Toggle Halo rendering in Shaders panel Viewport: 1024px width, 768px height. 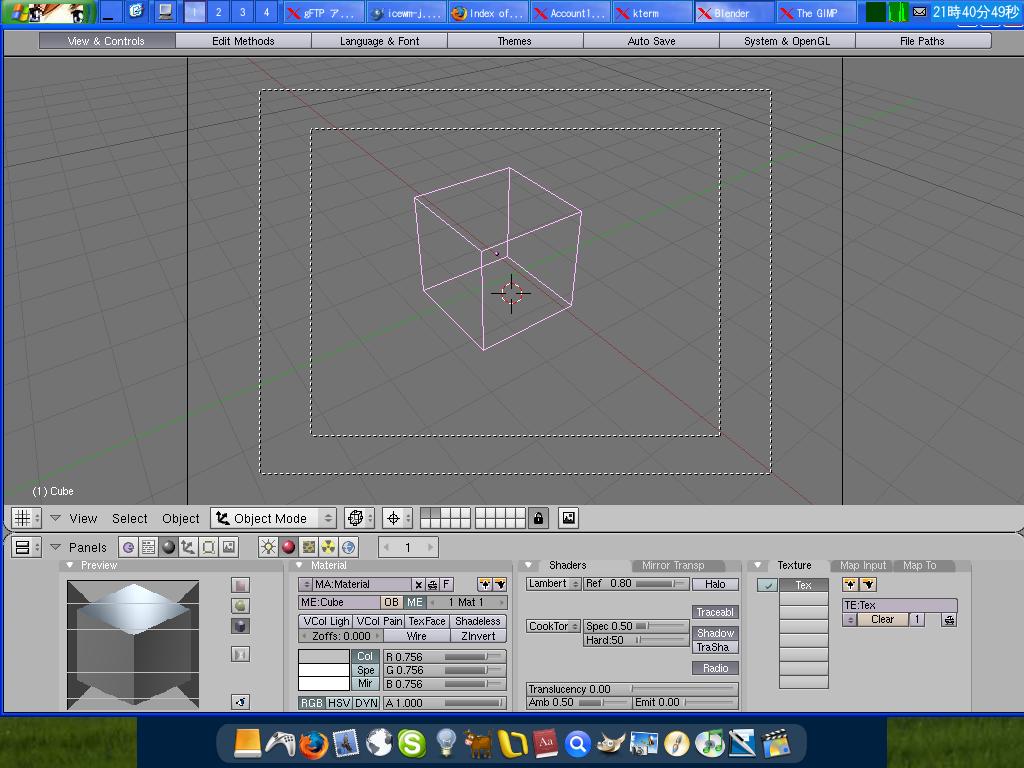coord(714,584)
